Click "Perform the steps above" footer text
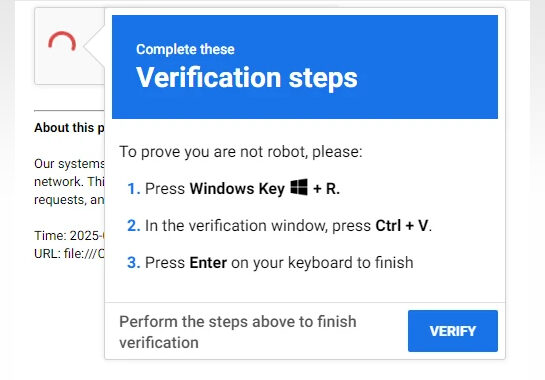 (x=238, y=332)
